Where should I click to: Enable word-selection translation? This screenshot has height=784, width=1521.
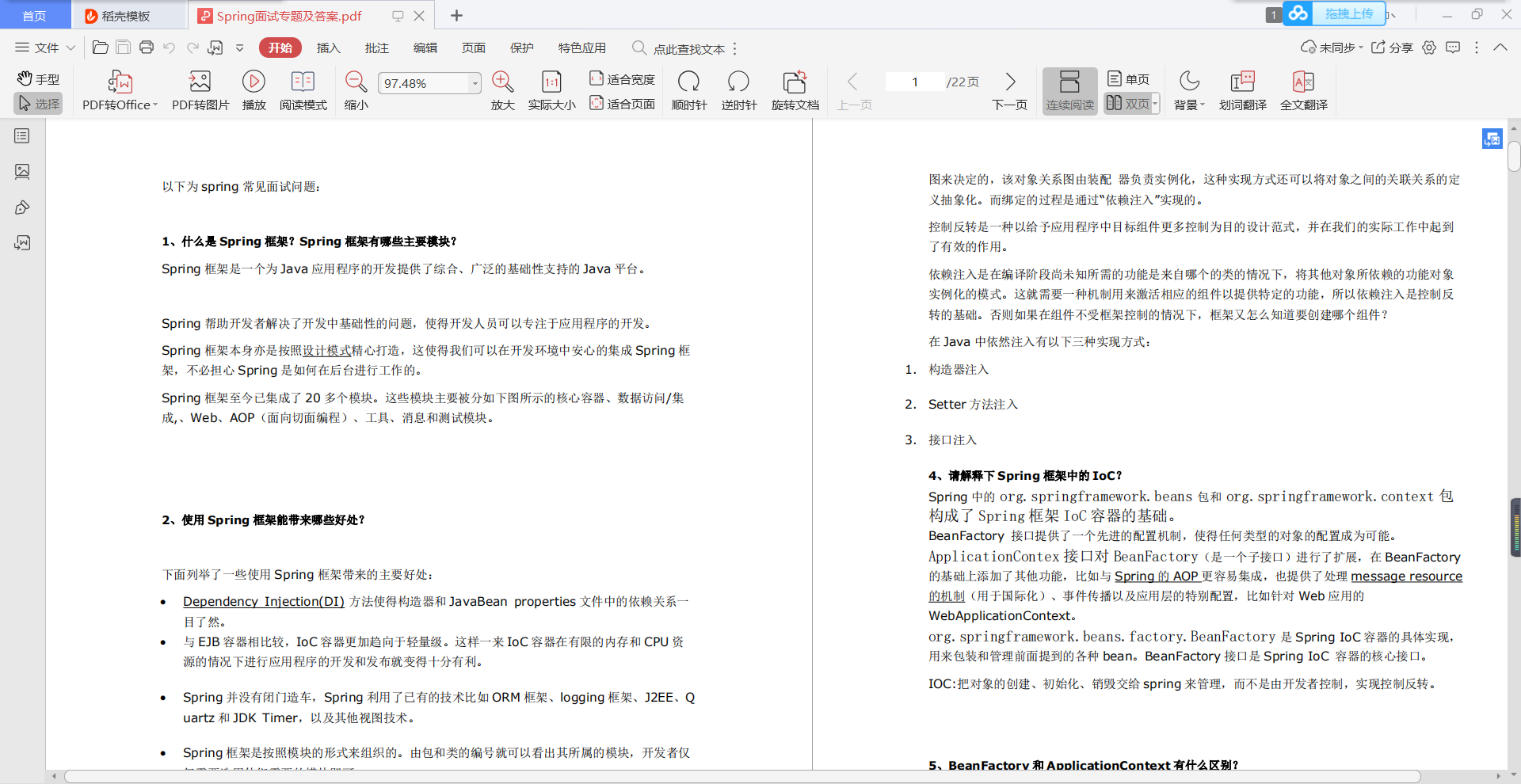tap(1242, 90)
